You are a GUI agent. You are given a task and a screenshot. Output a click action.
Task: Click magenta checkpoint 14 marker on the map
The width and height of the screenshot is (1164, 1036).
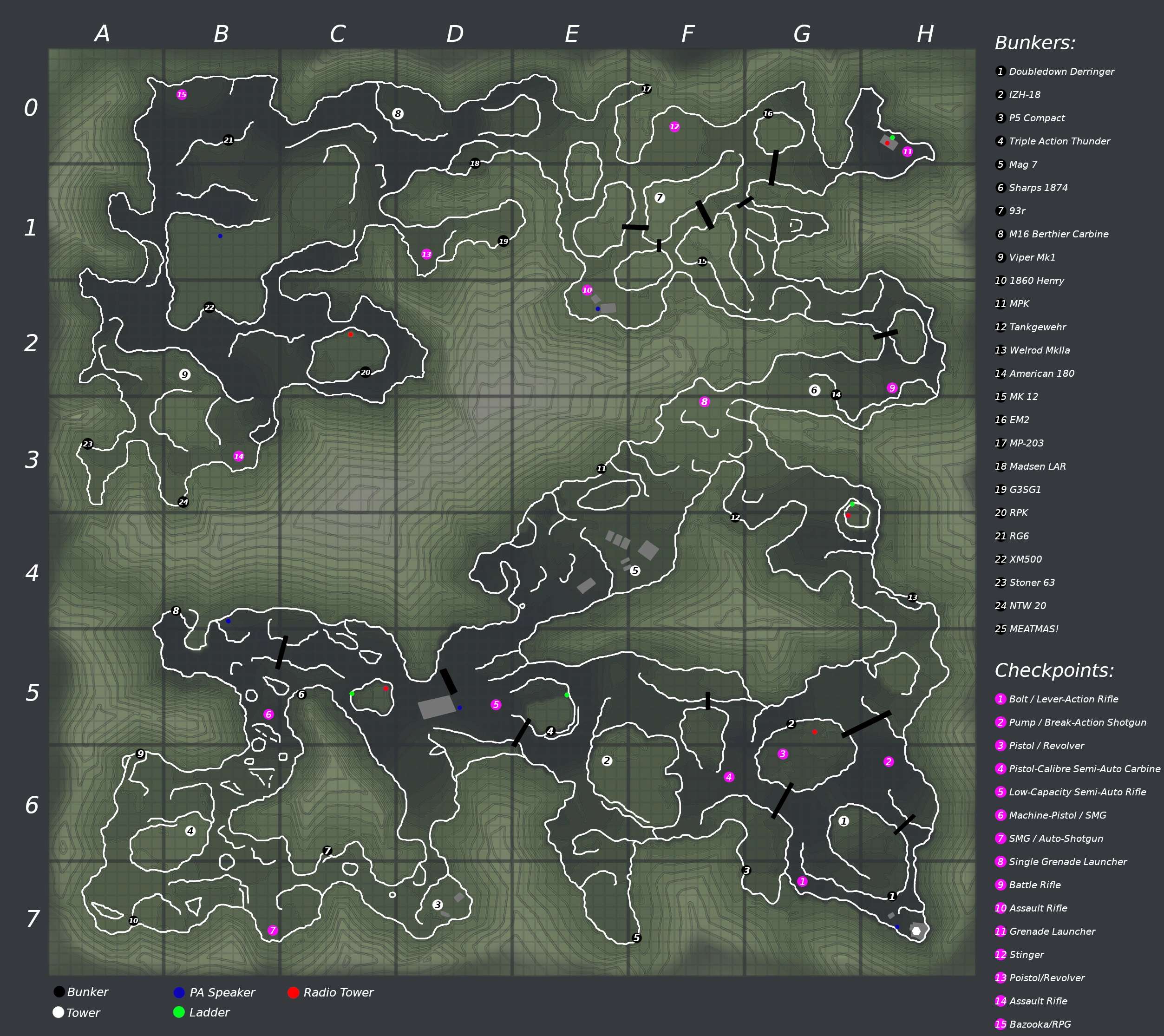point(239,456)
